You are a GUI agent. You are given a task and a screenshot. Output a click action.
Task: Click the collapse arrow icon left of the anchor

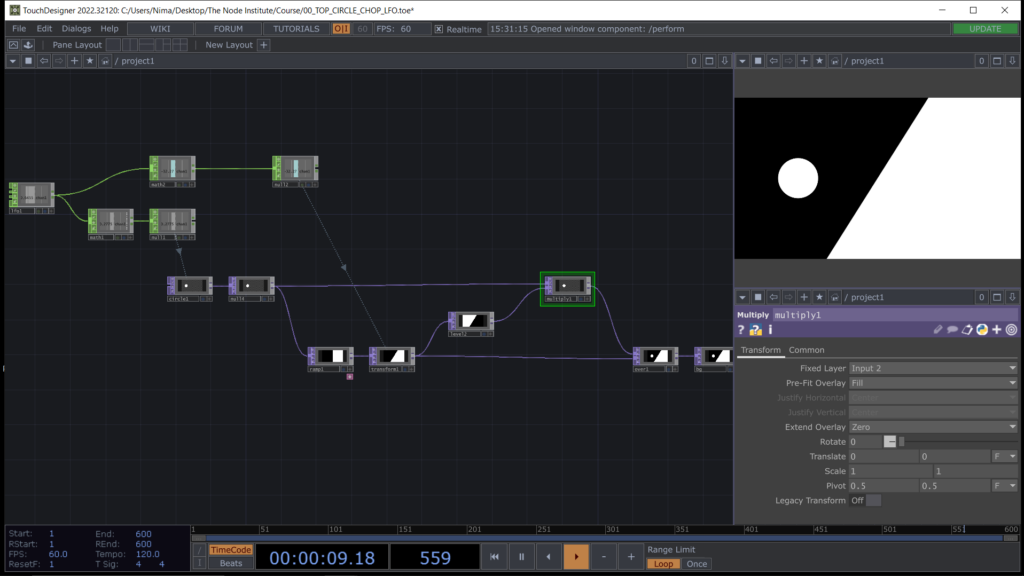point(13,44)
